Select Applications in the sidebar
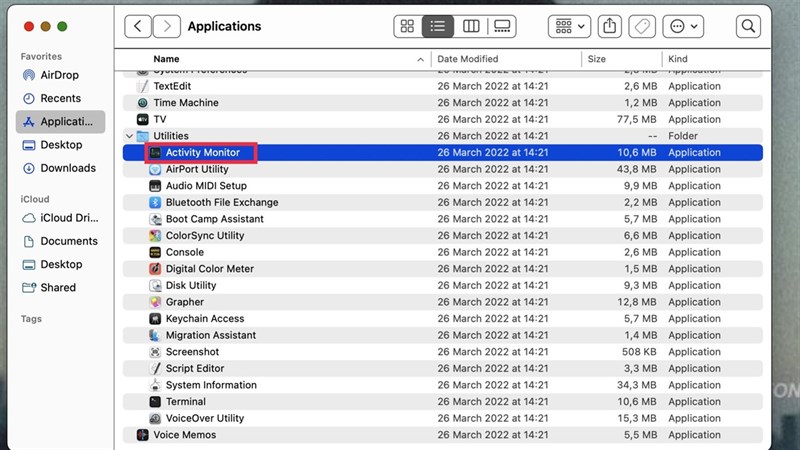The image size is (800, 450). pyautogui.click(x=60, y=121)
